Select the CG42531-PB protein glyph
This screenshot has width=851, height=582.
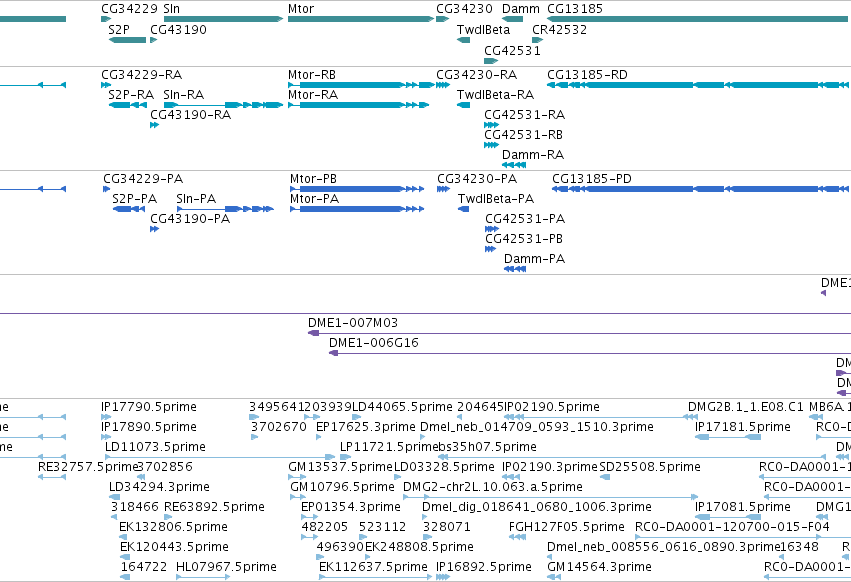pyautogui.click(x=490, y=249)
